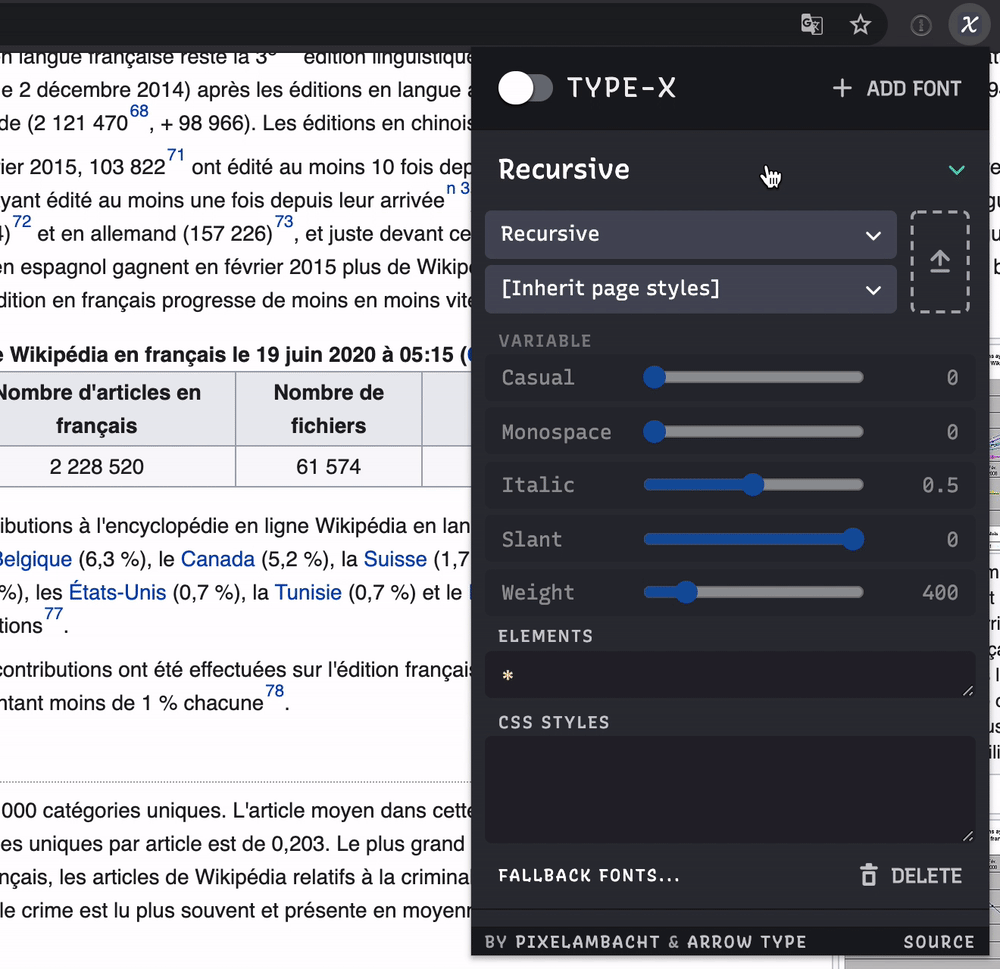Screen dimensions: 1000x969
Task: Click the Slant axis label
Action: (532, 540)
